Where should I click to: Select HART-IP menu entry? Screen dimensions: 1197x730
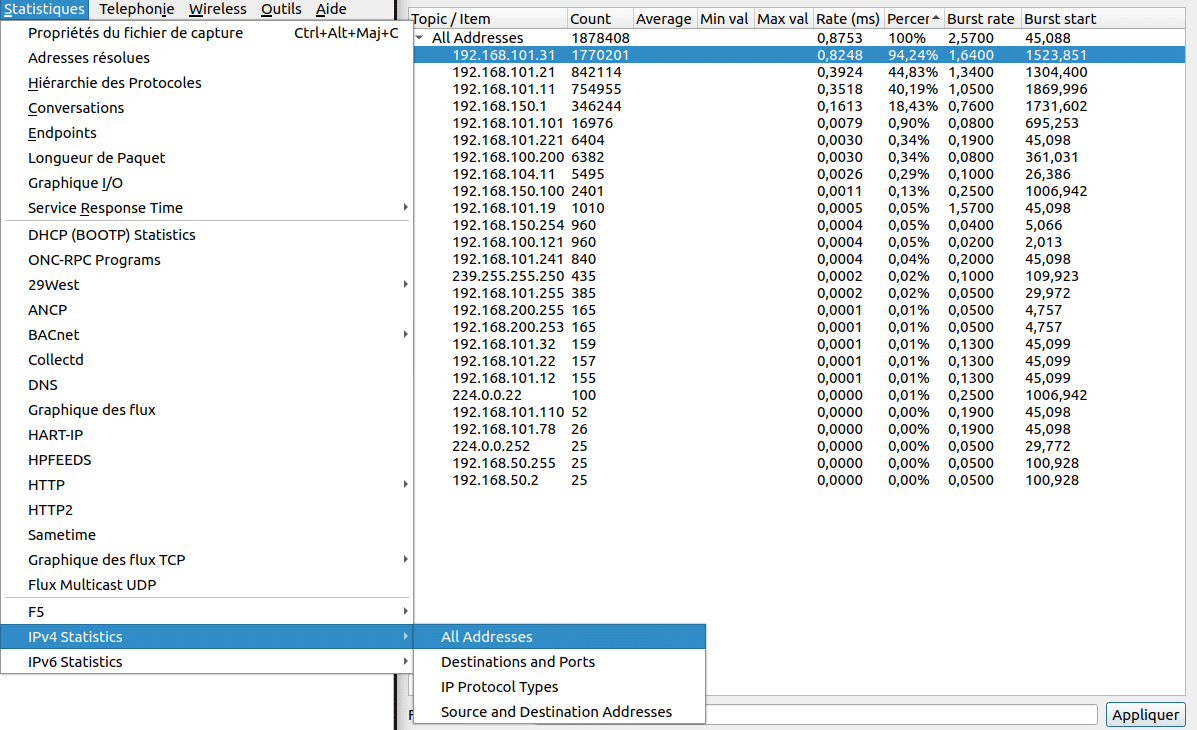(x=207, y=435)
